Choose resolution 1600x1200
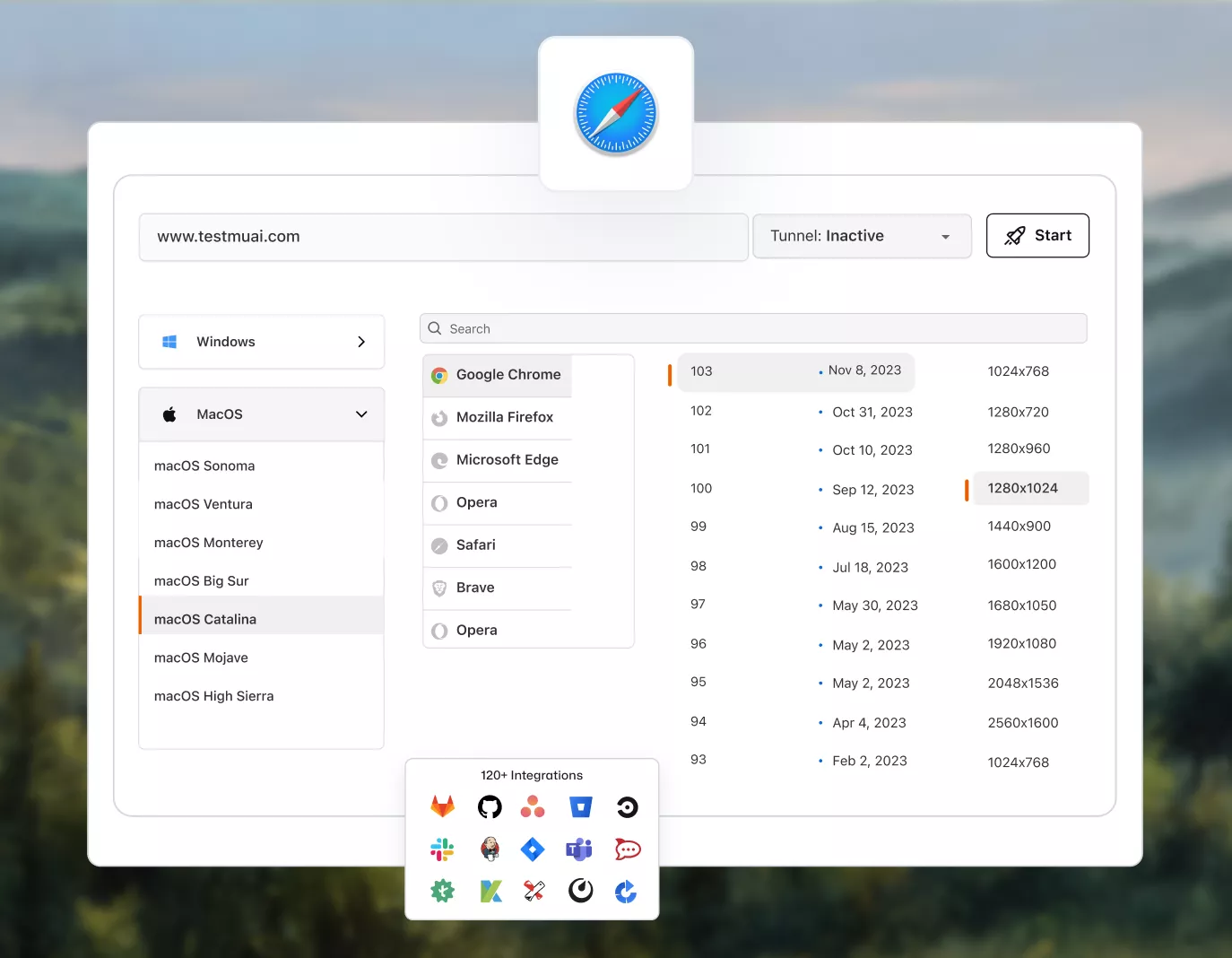Image resolution: width=1232 pixels, height=958 pixels. [1021, 564]
